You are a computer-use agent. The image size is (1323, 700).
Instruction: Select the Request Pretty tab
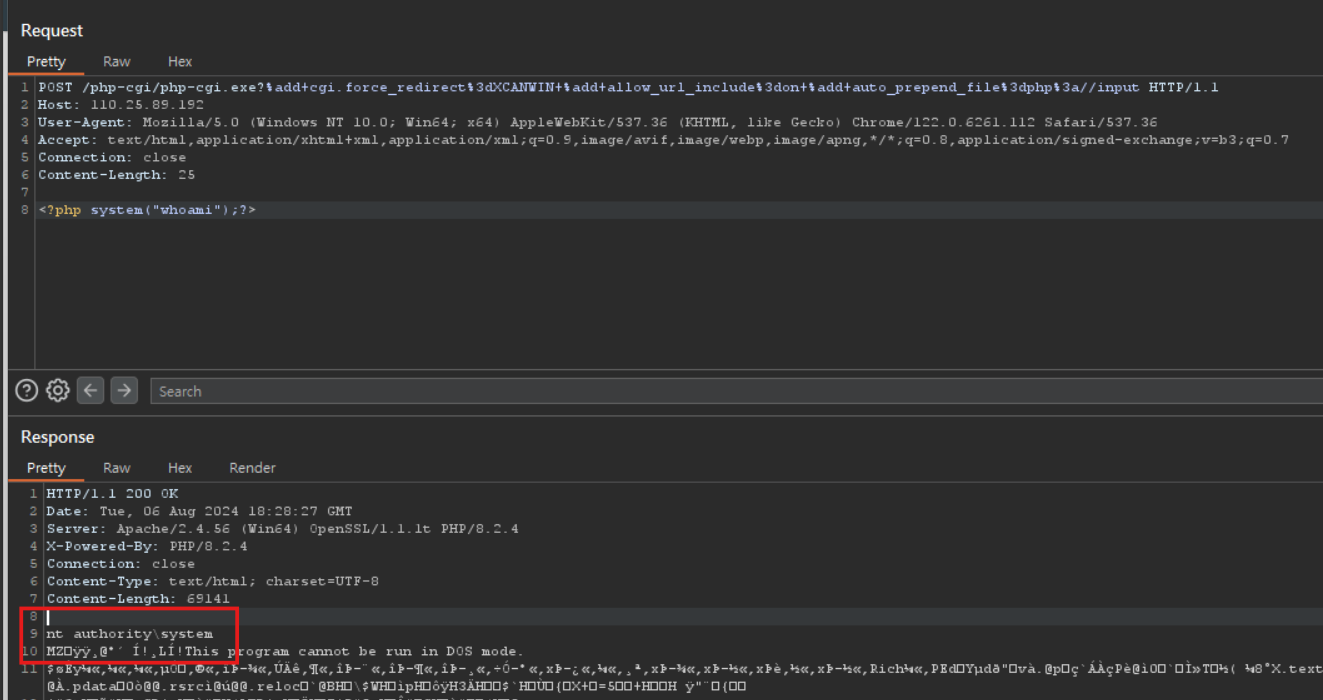46,62
